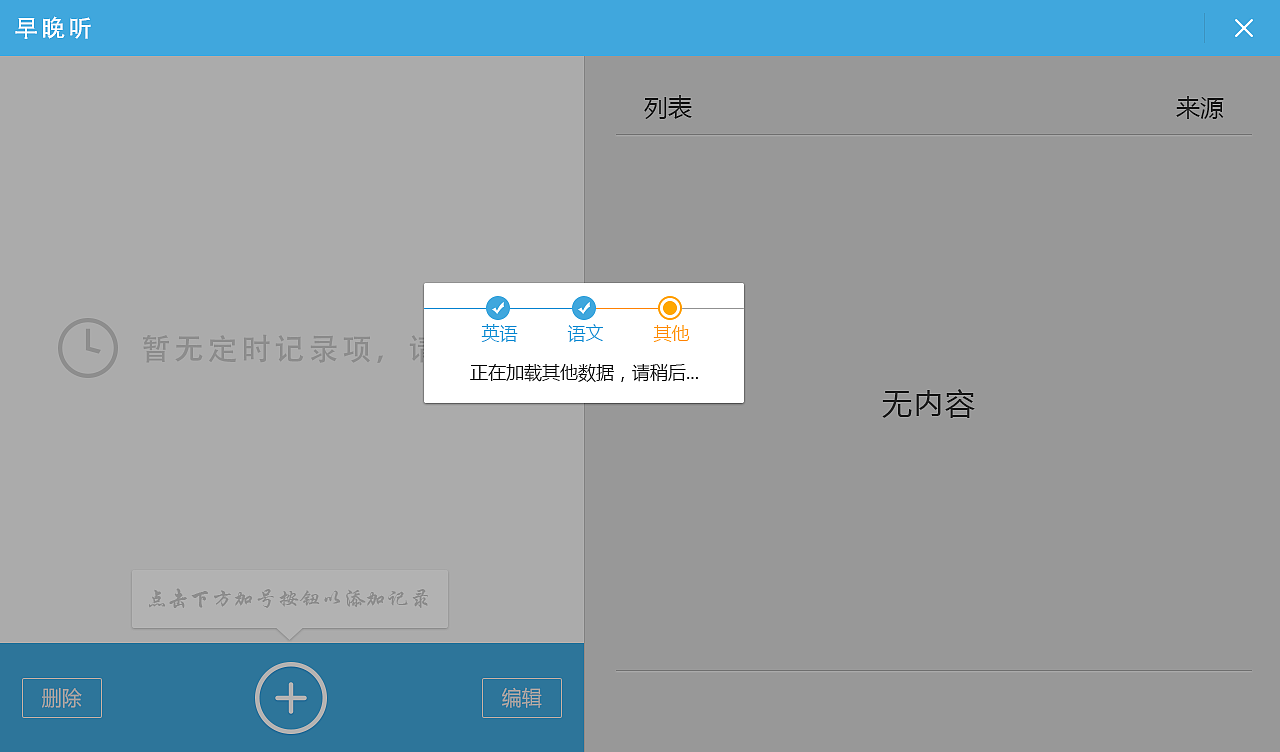The width and height of the screenshot is (1280, 752).
Task: Select the 其他 step label
Action: (671, 334)
